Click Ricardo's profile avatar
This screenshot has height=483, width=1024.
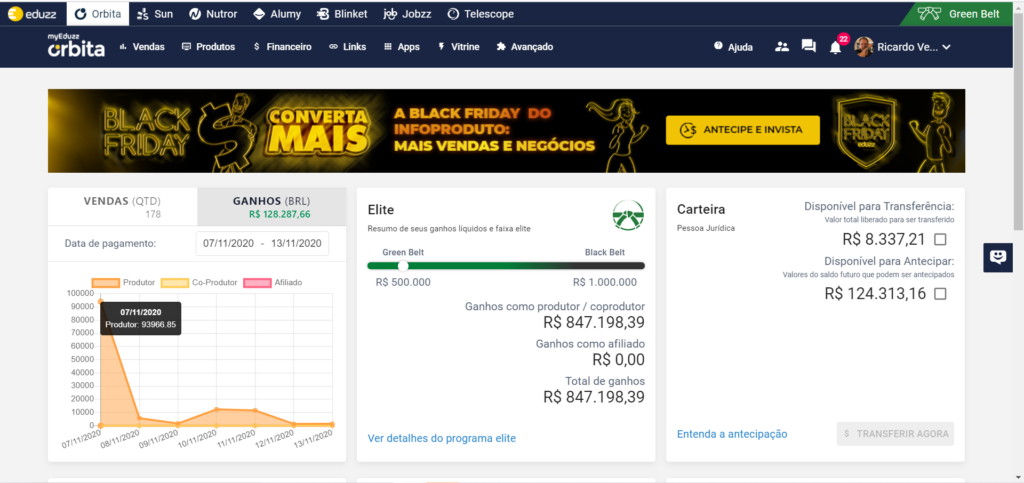coord(864,46)
